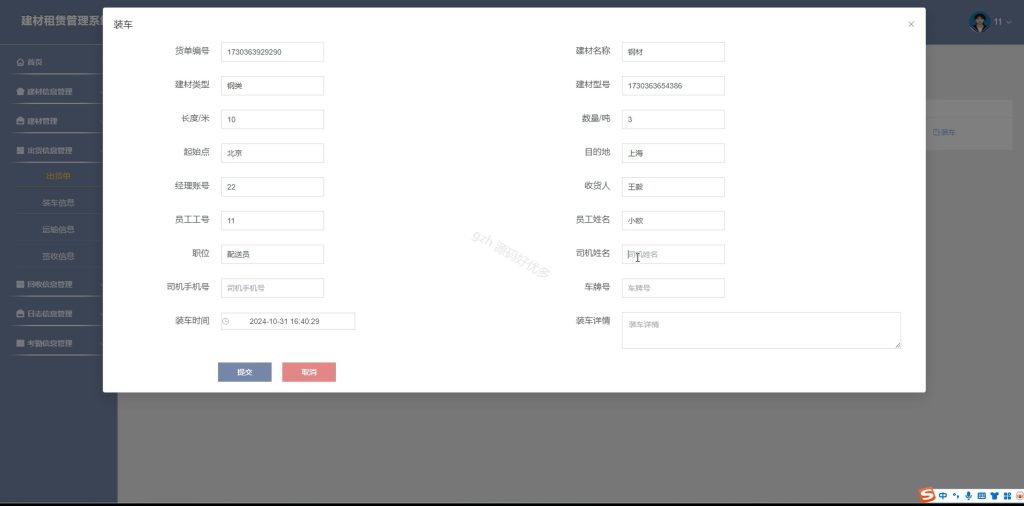Click the 提交 submit button

tap(245, 372)
